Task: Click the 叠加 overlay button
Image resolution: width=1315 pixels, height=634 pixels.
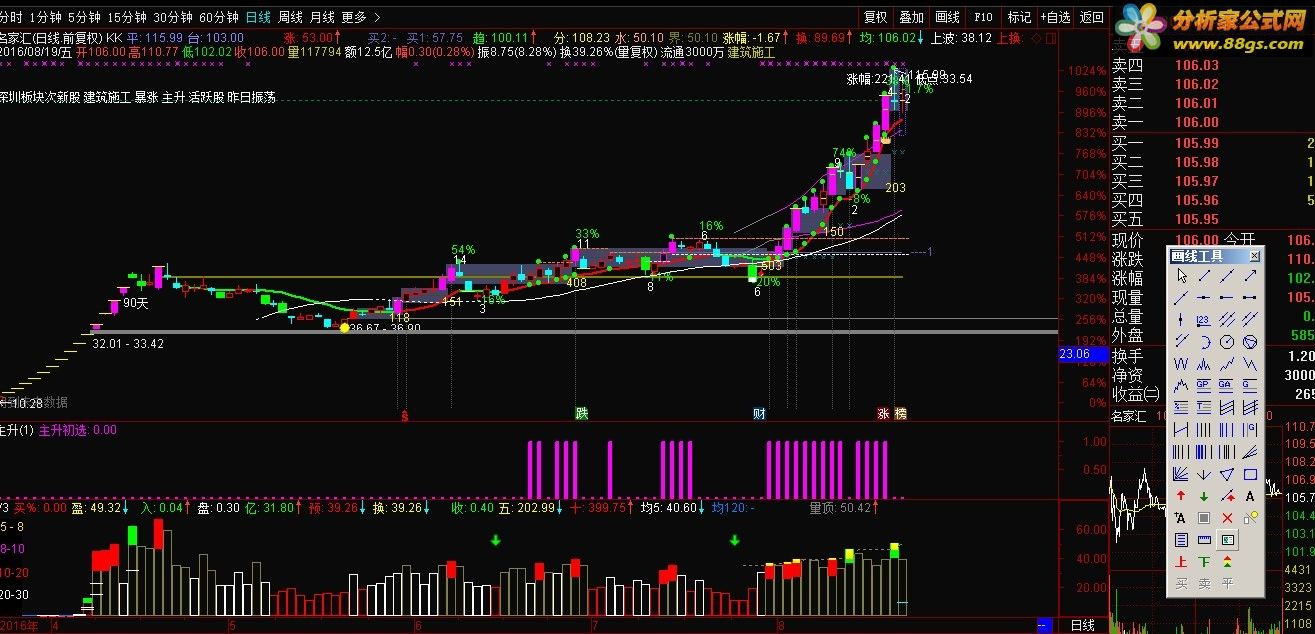Action: point(911,17)
